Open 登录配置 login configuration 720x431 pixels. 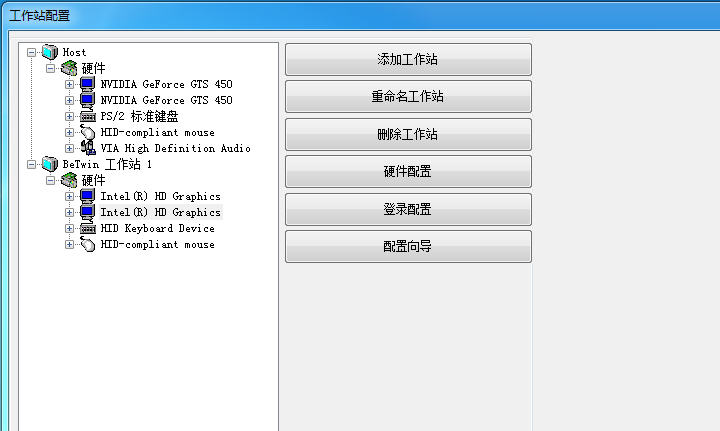pyautogui.click(x=408, y=209)
